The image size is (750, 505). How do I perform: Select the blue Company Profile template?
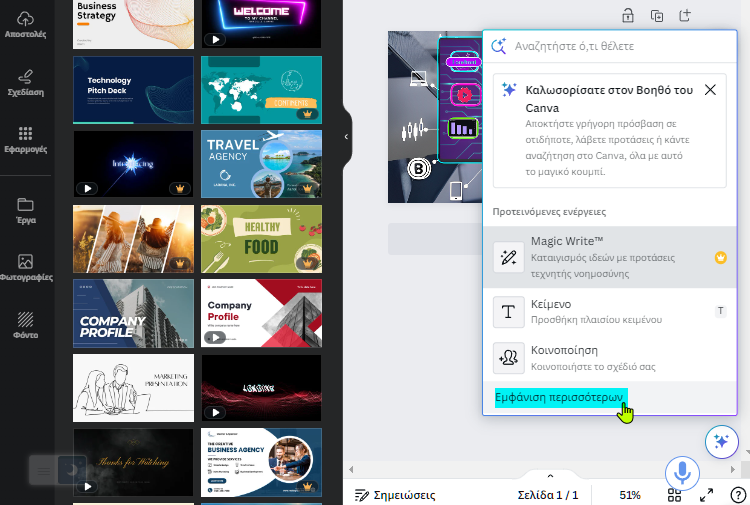[x=133, y=314]
